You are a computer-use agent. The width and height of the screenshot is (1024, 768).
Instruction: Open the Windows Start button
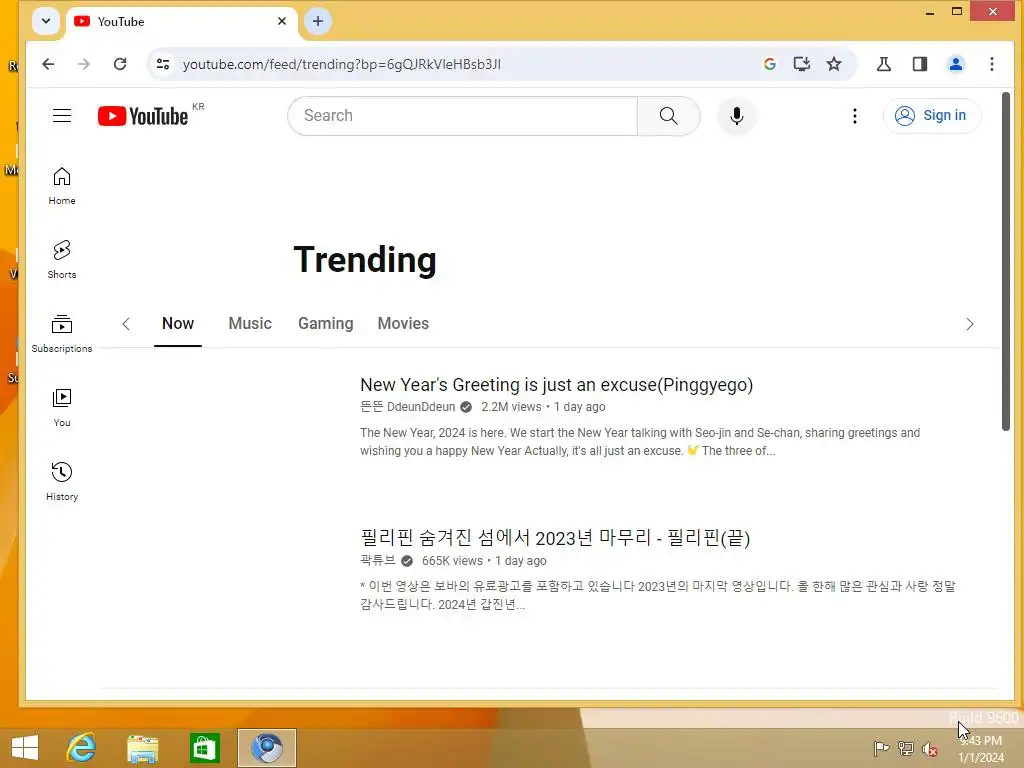click(x=25, y=748)
